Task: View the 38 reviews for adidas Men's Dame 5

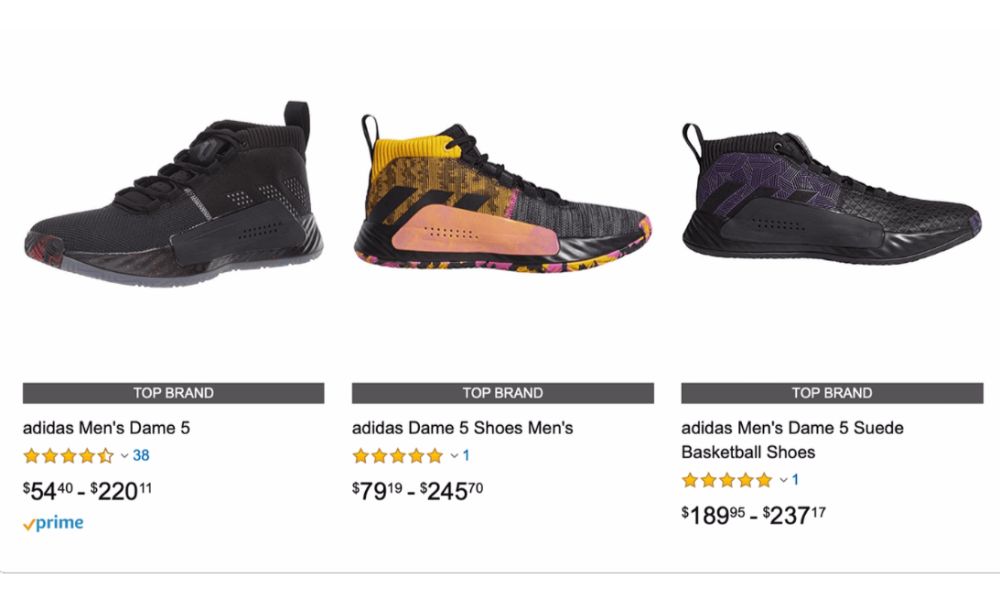Action: coord(141,456)
